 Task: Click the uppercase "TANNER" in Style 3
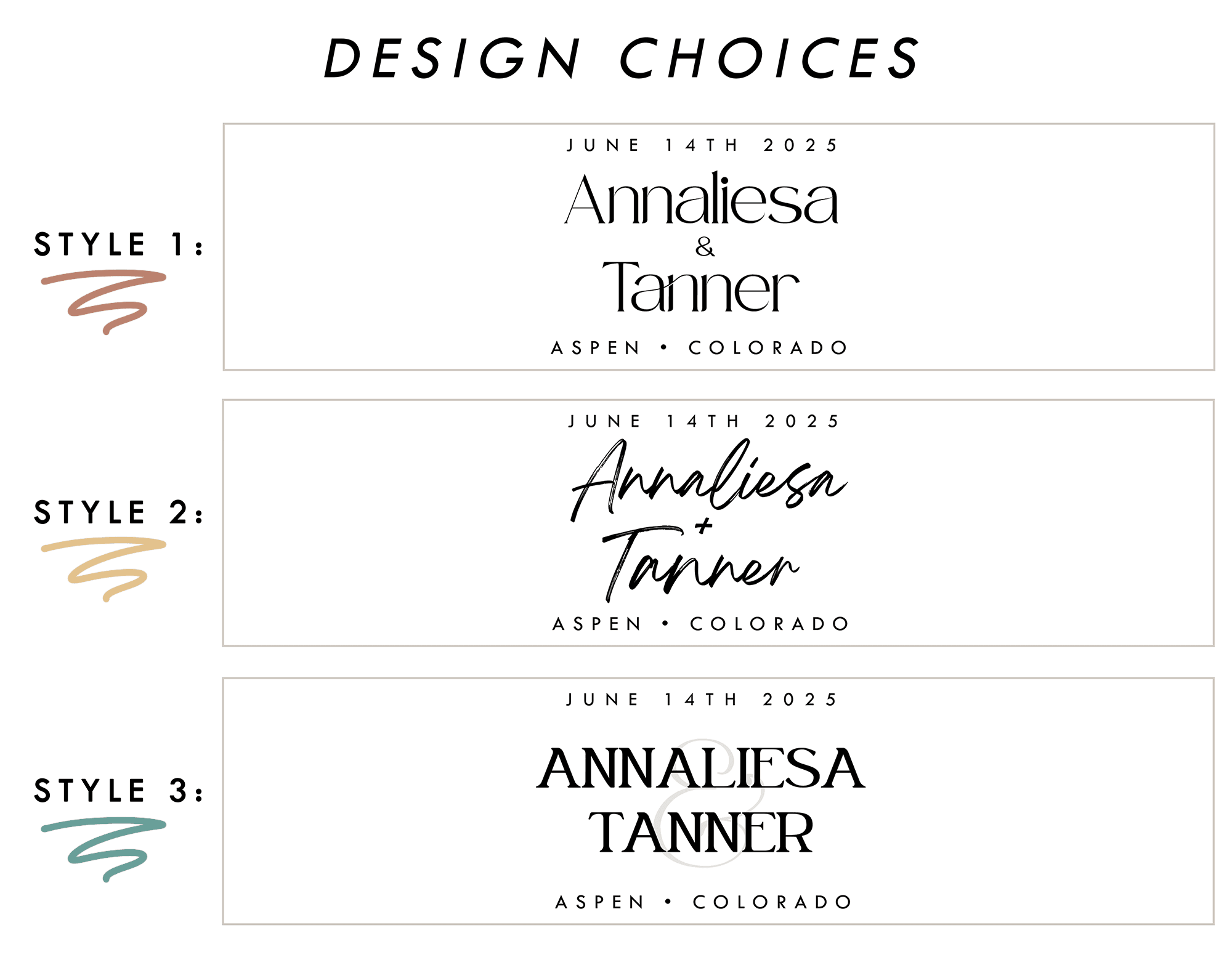(701, 833)
